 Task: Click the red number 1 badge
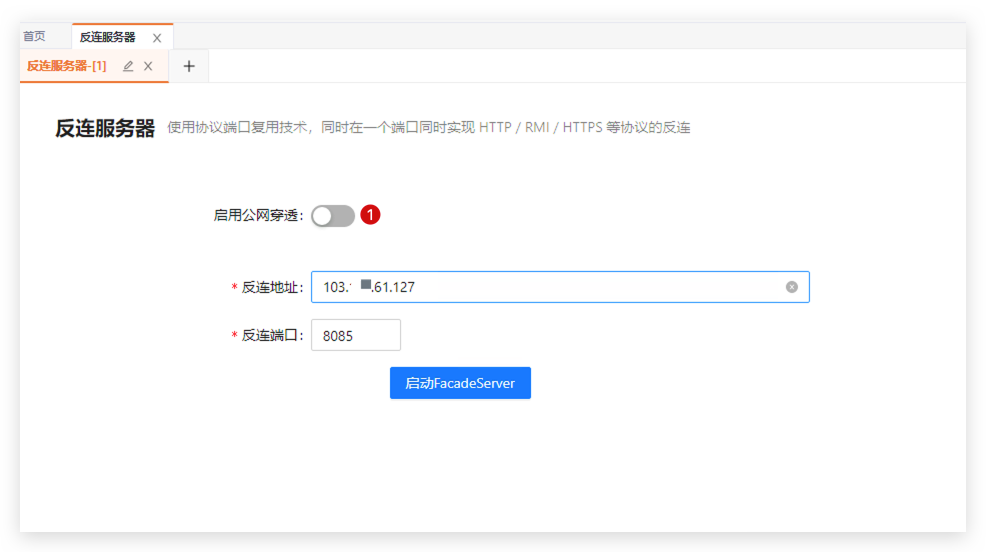(371, 215)
